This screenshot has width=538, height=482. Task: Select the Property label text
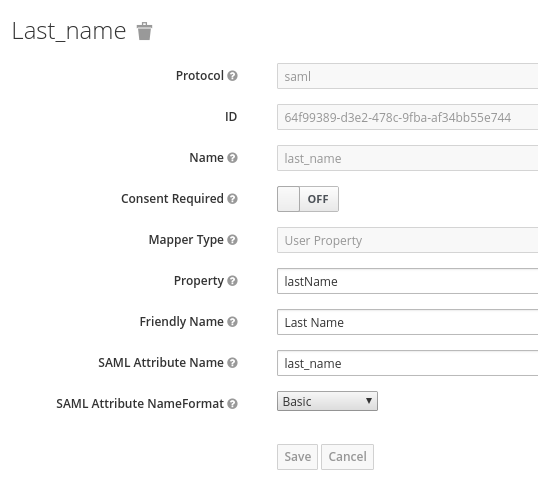[199, 281]
